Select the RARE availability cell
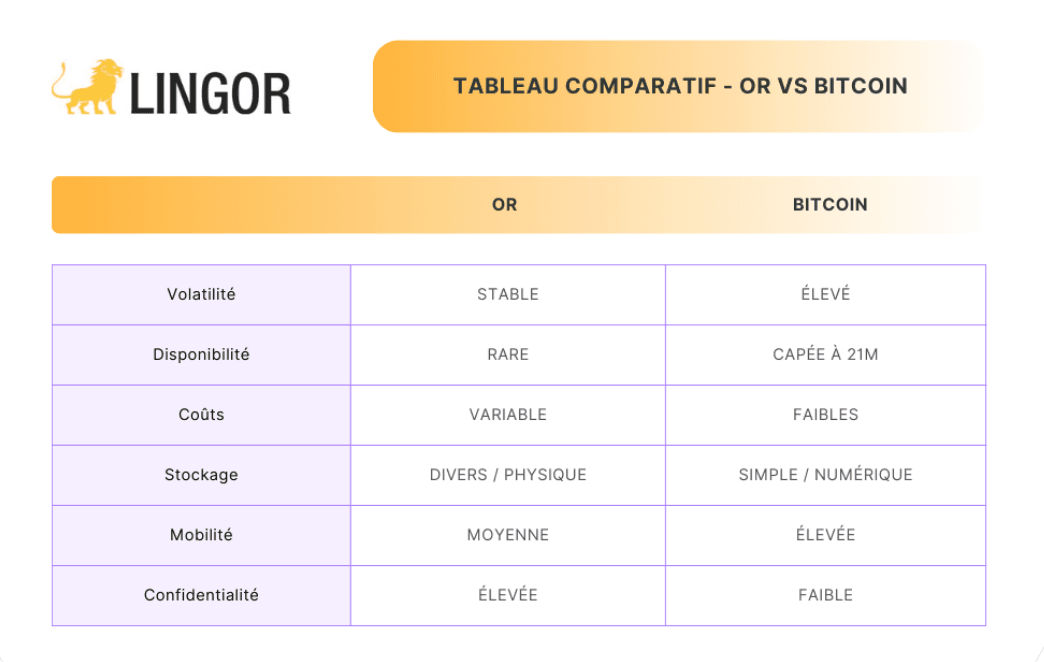Image resolution: width=1044 pixels, height=662 pixels. coord(508,355)
